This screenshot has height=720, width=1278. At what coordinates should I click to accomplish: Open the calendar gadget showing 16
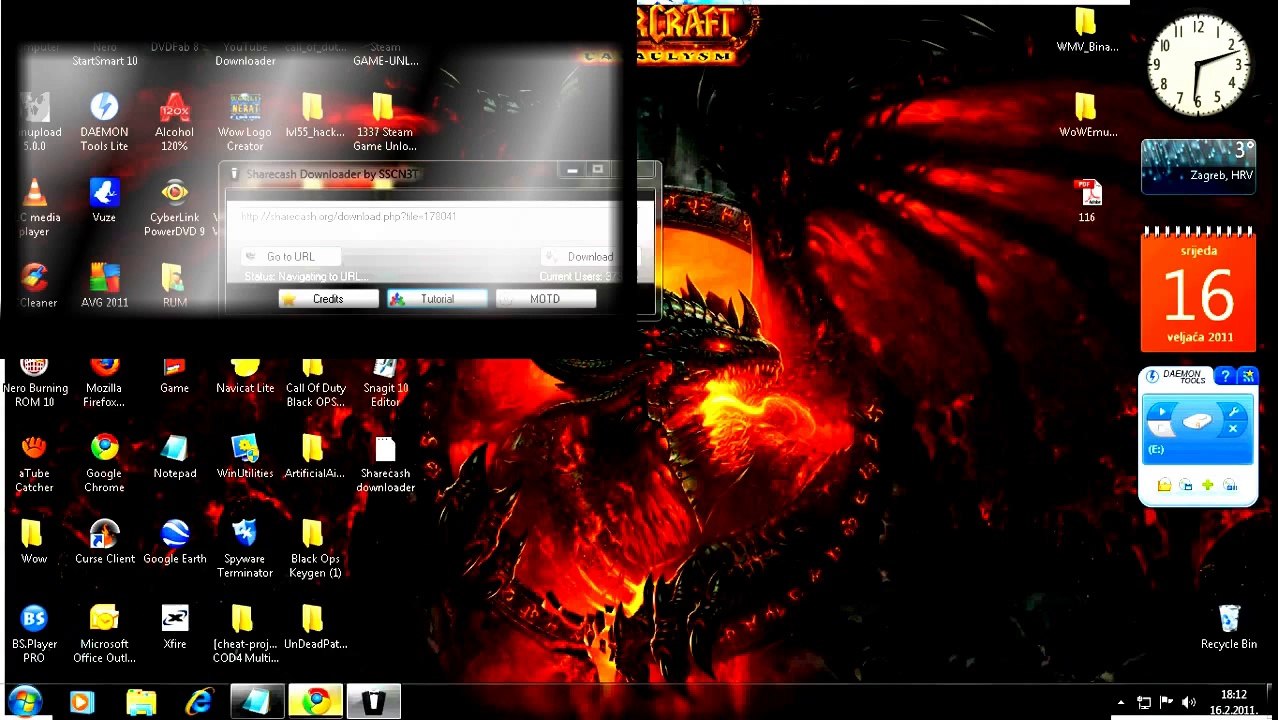pyautogui.click(x=1198, y=290)
